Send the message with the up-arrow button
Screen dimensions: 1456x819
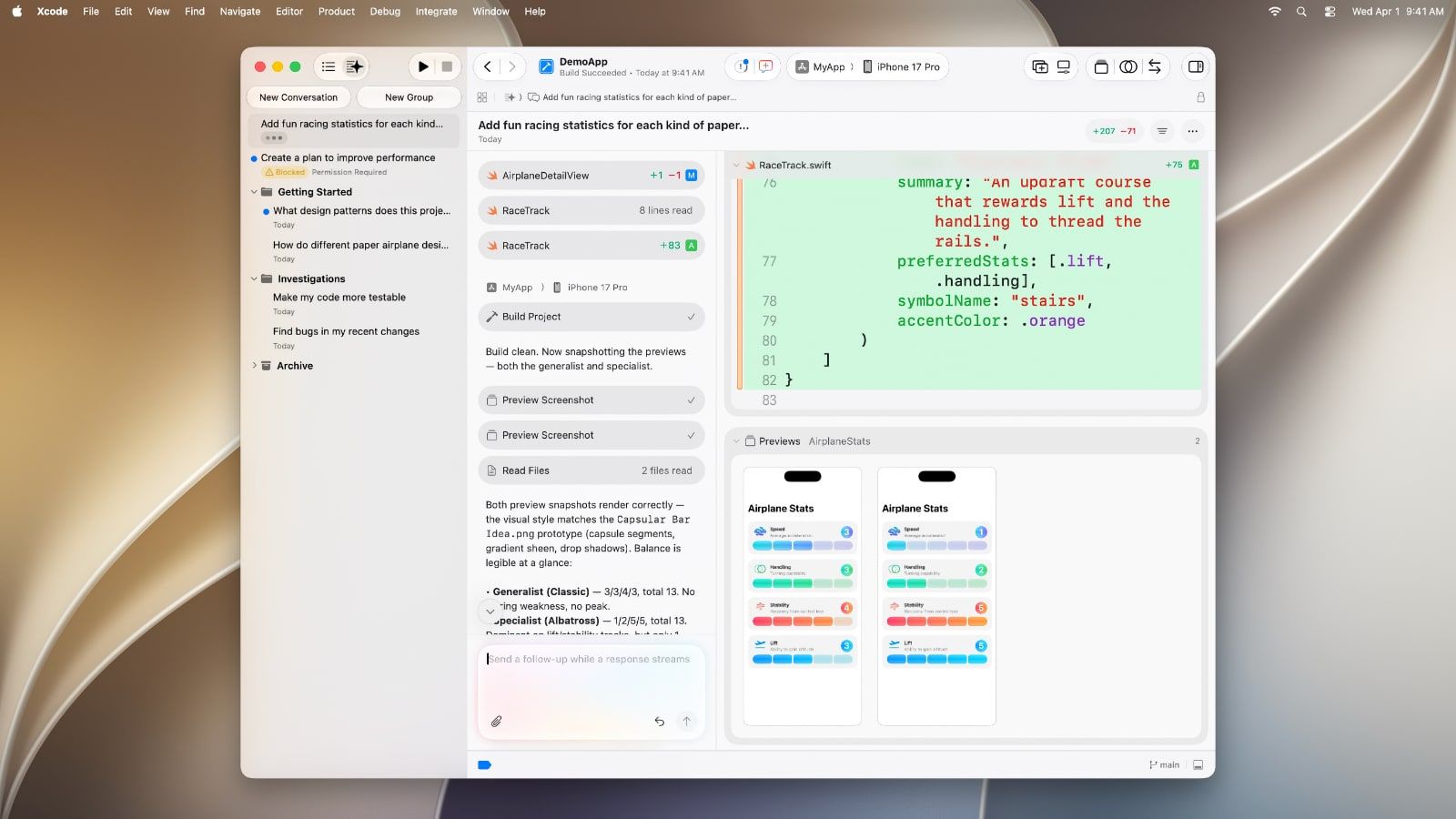tap(687, 721)
